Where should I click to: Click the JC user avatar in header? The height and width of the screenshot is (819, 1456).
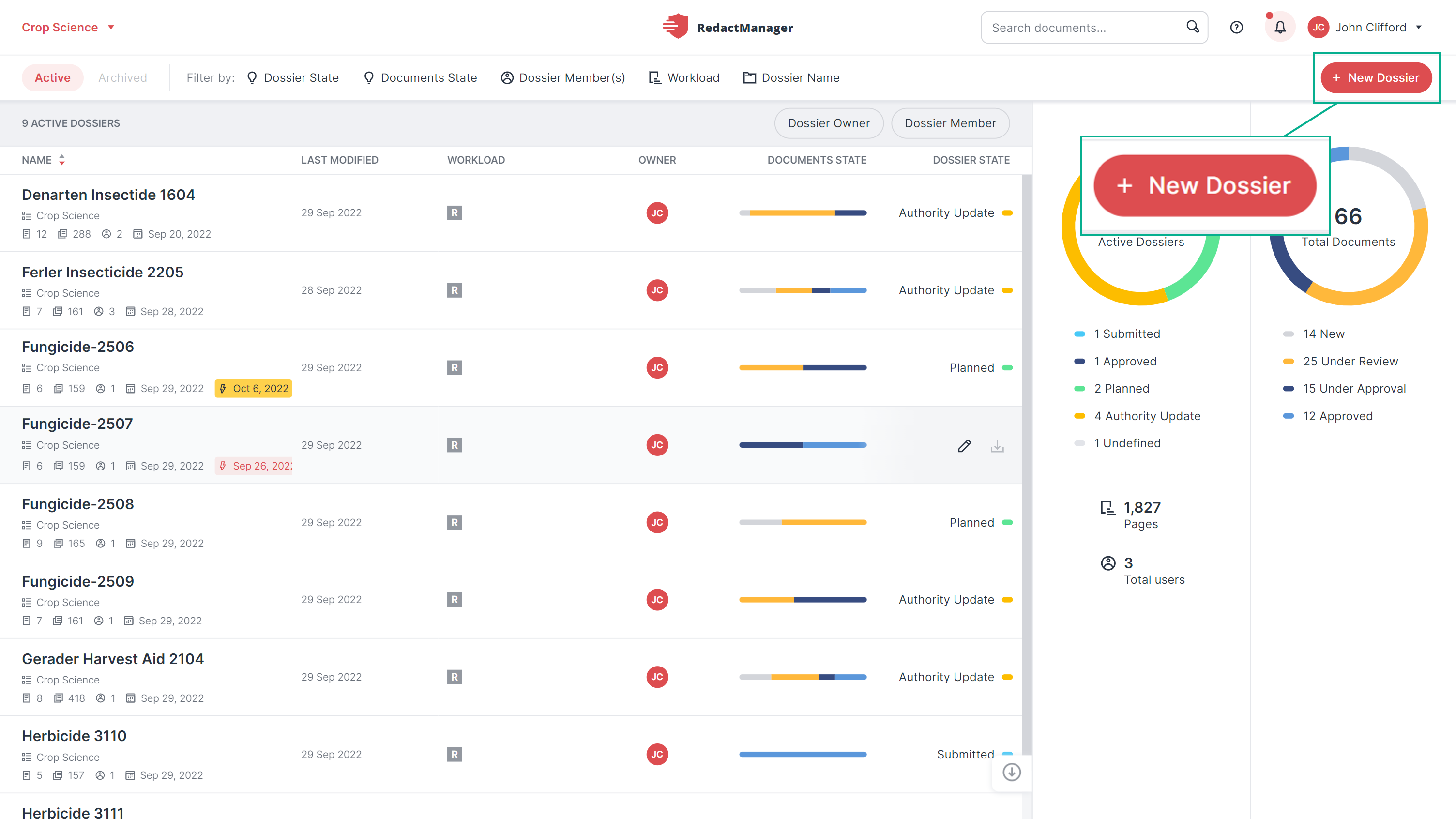1318,27
